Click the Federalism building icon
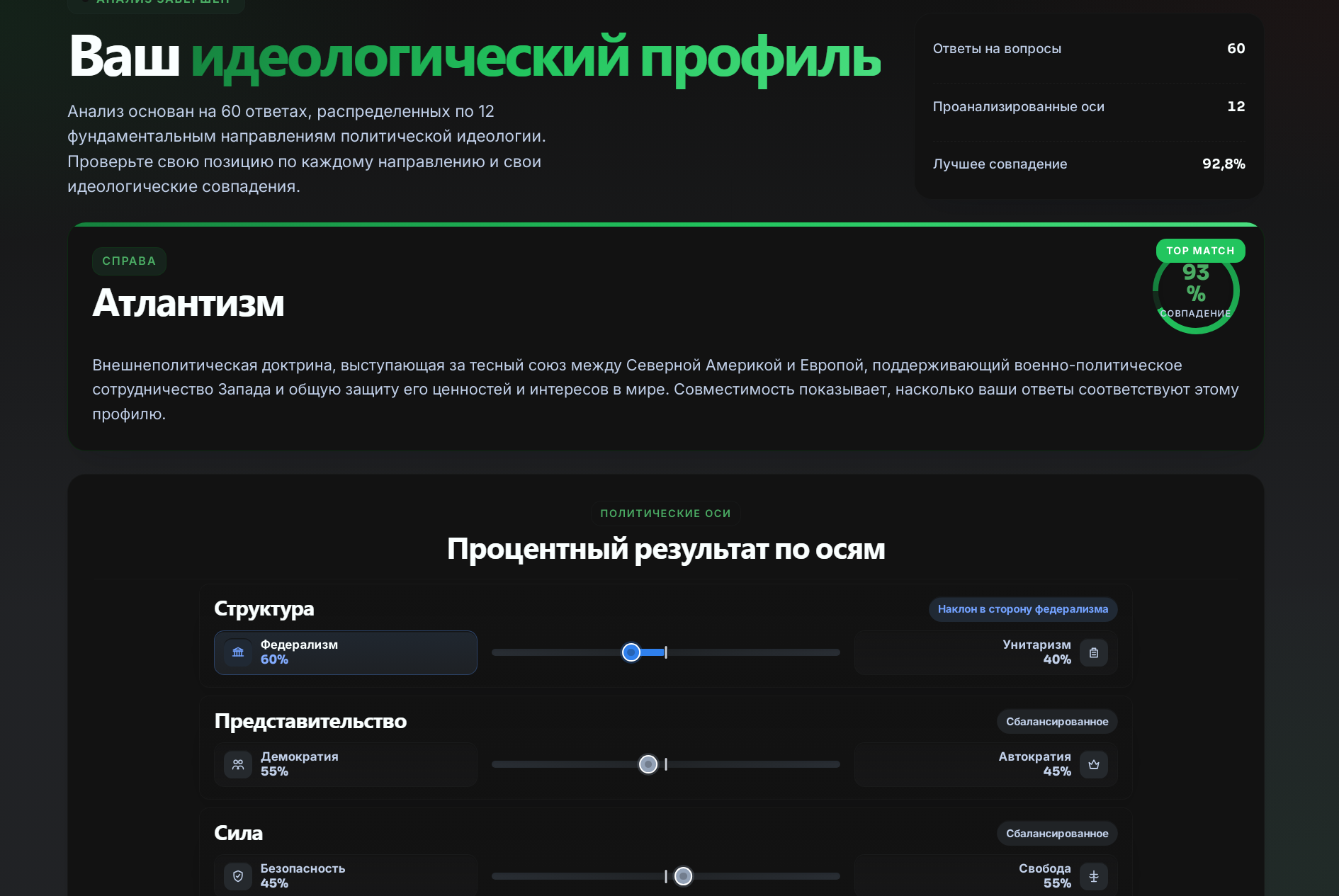Screen dimensions: 1339x896 238,652
